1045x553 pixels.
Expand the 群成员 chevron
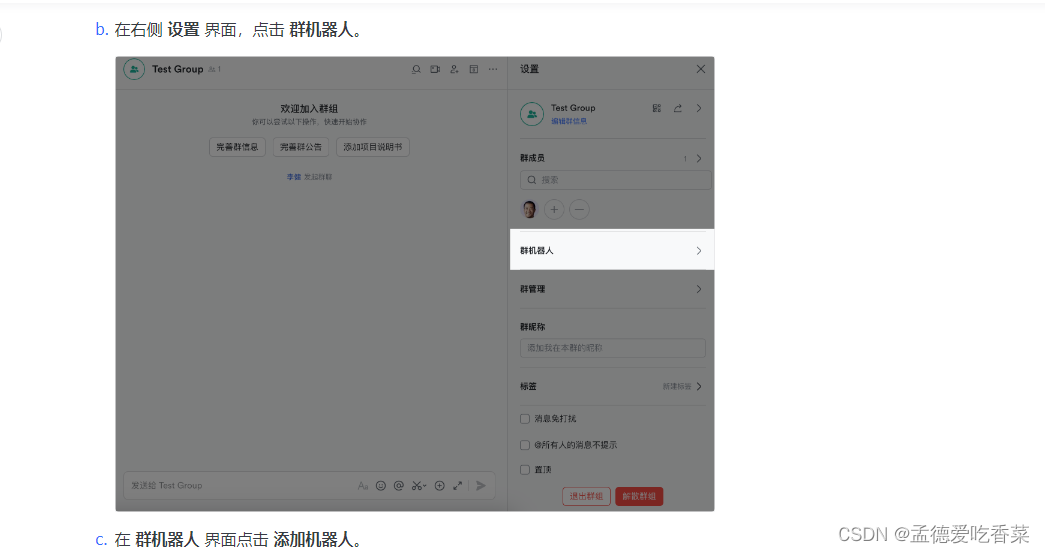tap(698, 159)
